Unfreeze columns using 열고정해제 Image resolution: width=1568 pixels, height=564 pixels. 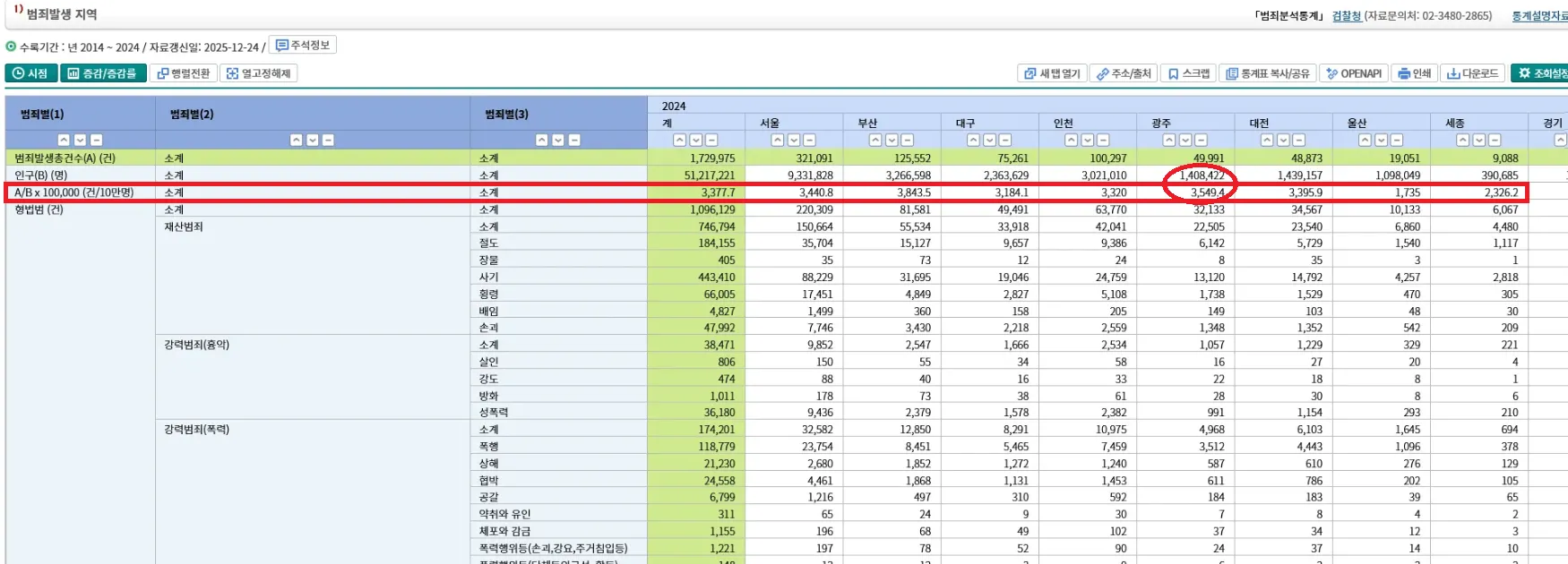pyautogui.click(x=259, y=73)
